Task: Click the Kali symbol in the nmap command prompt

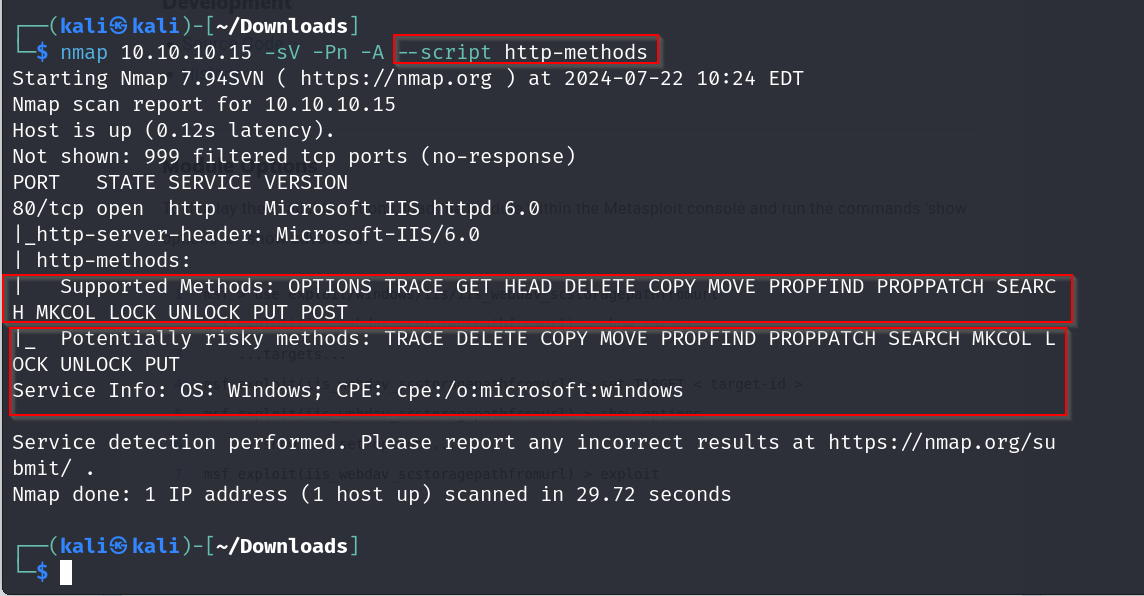Action: [x=119, y=26]
